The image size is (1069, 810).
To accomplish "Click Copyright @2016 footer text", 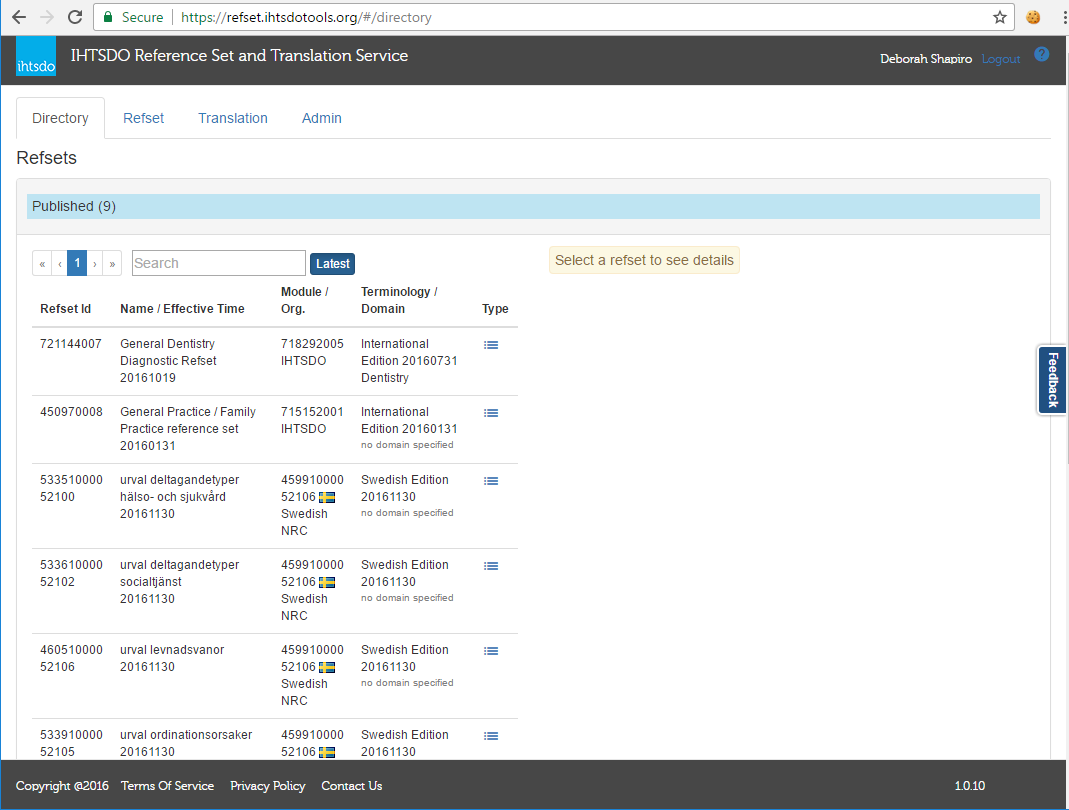I will pos(62,785).
